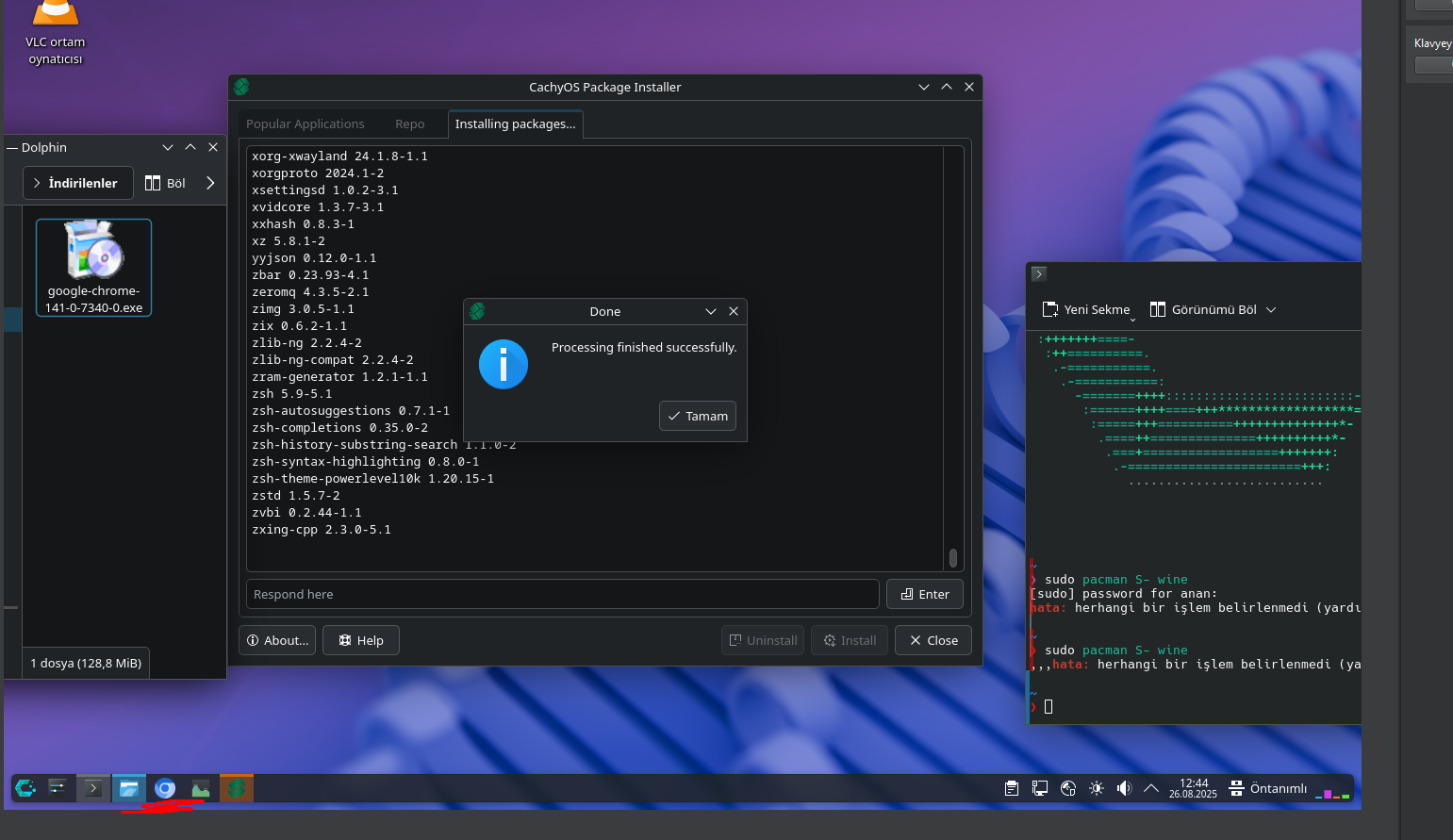Click the Uninstall button
The height and width of the screenshot is (840, 1453).
pos(763,640)
